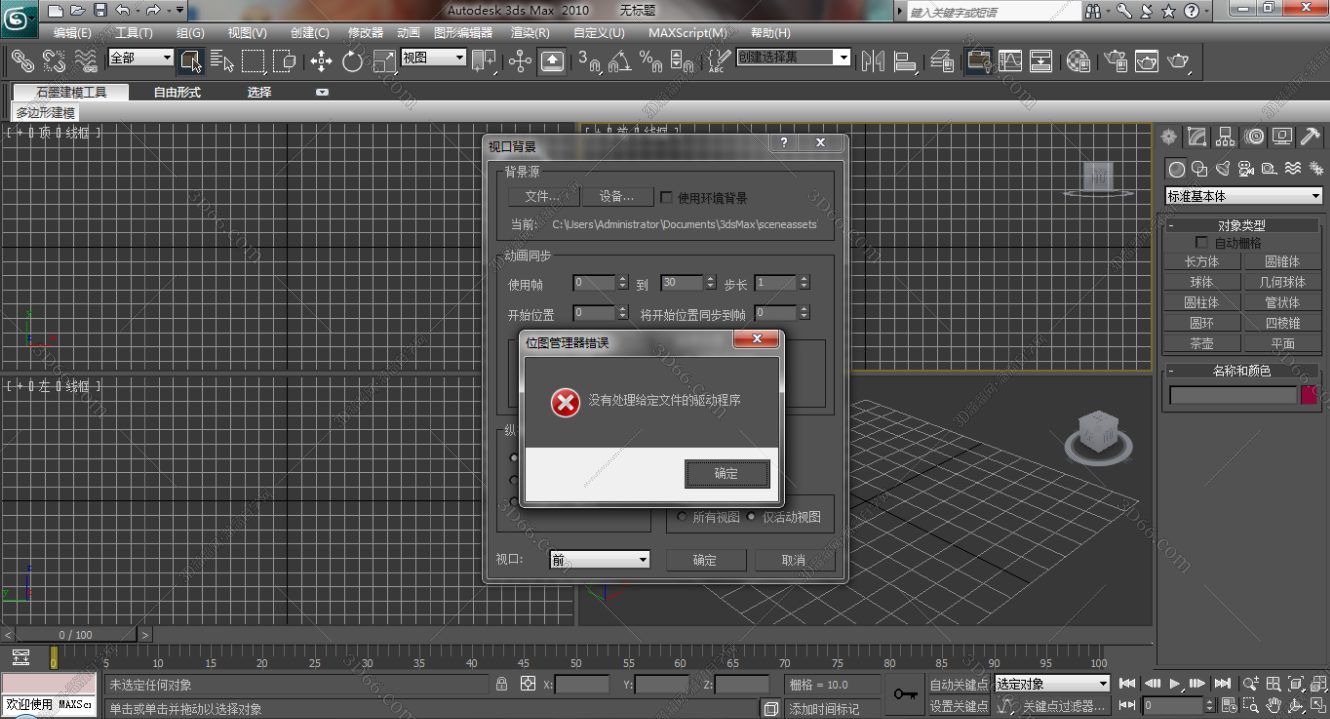Click 确定 on the bitmap error dialog
The width and height of the screenshot is (1330, 719).
[x=727, y=473]
